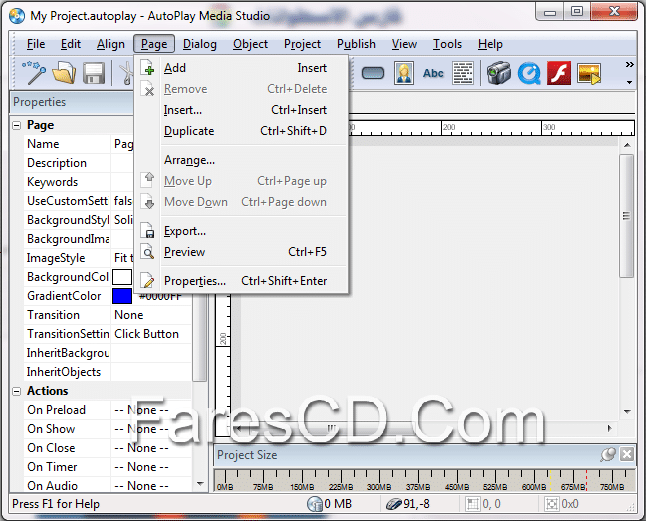Select the Description property row
The height and width of the screenshot is (521, 646).
(x=78, y=163)
